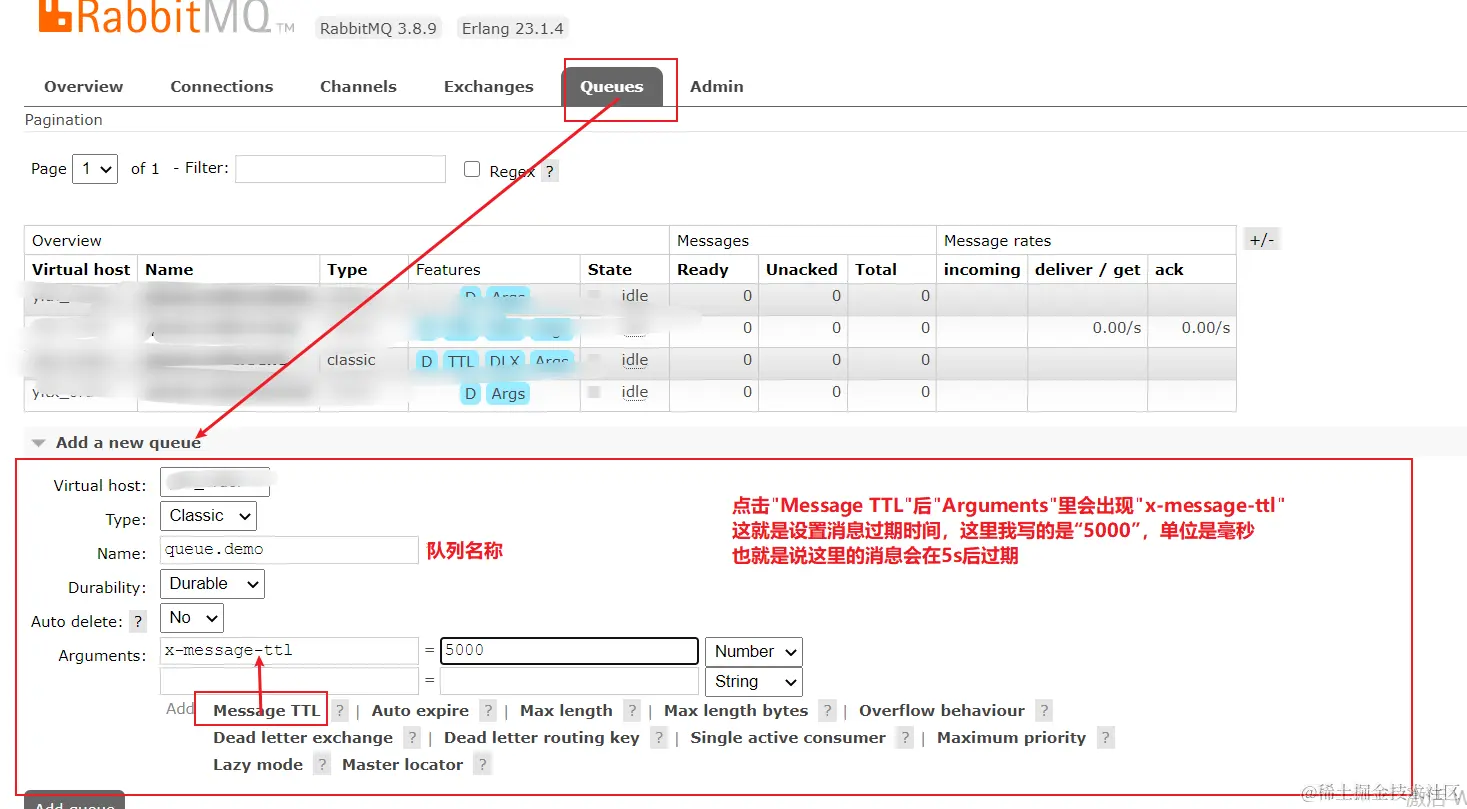
Task: Add the Auto expire argument
Action: (420, 710)
